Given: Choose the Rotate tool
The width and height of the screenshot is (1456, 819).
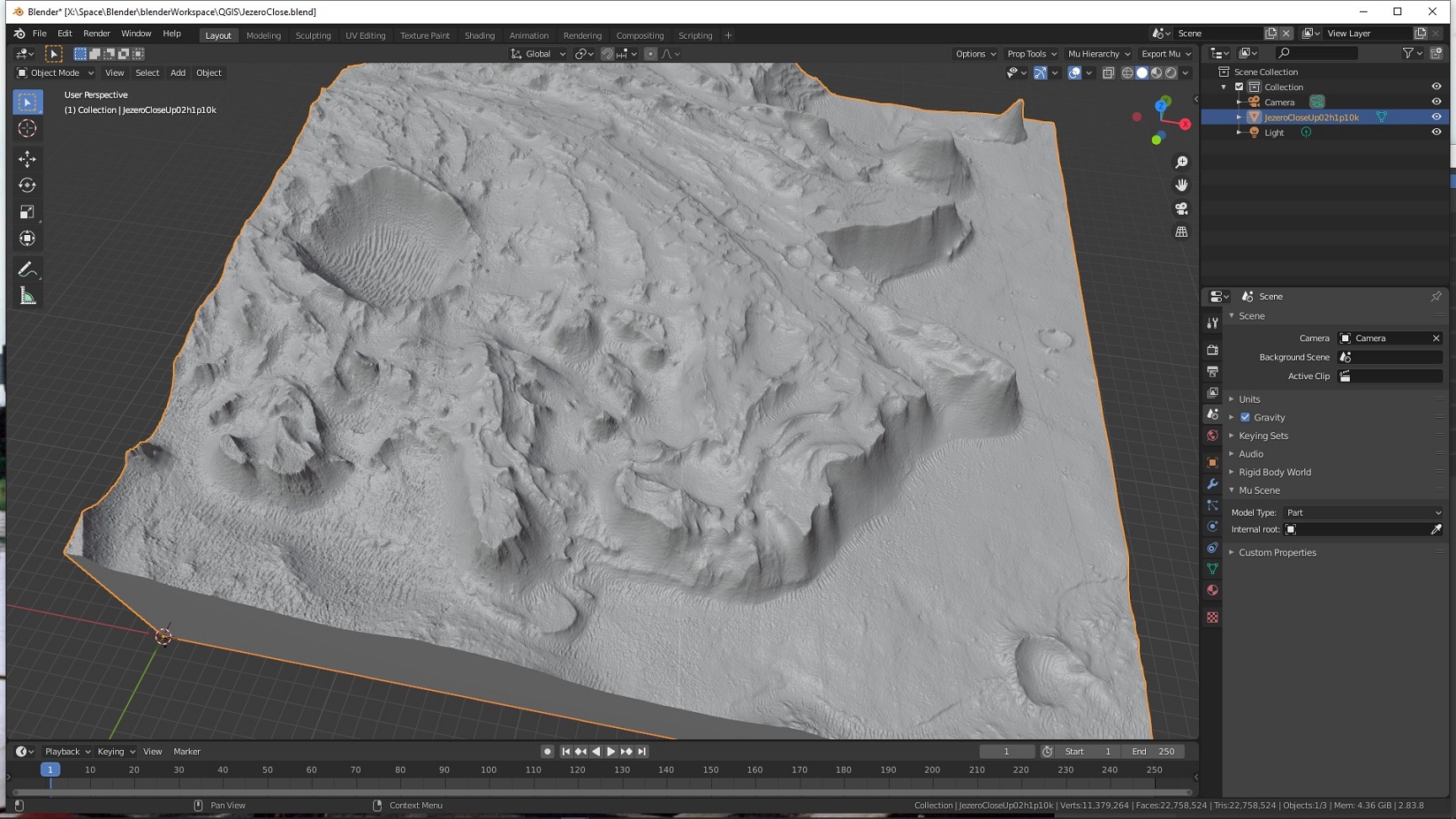Looking at the screenshot, I should click(x=27, y=185).
